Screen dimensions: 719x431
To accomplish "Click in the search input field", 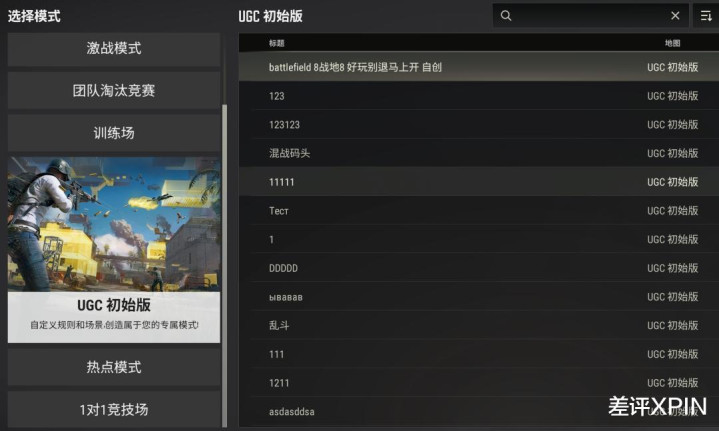I will pyautogui.click(x=591, y=16).
